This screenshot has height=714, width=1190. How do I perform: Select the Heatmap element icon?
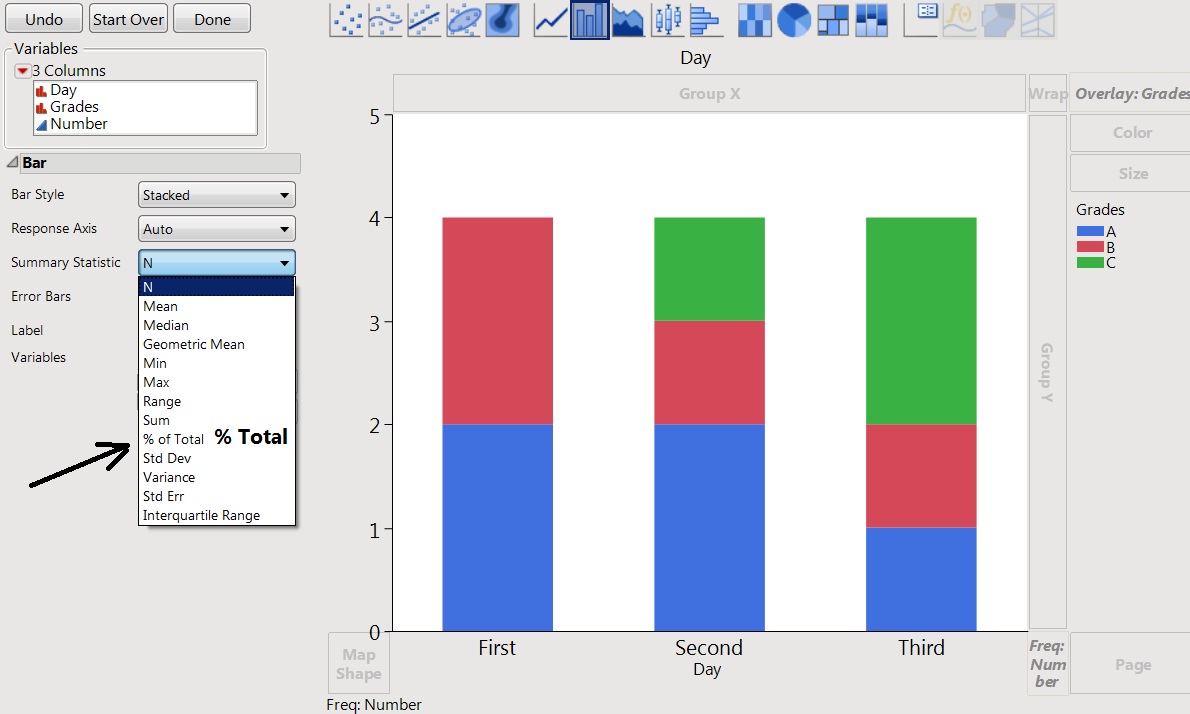click(754, 20)
